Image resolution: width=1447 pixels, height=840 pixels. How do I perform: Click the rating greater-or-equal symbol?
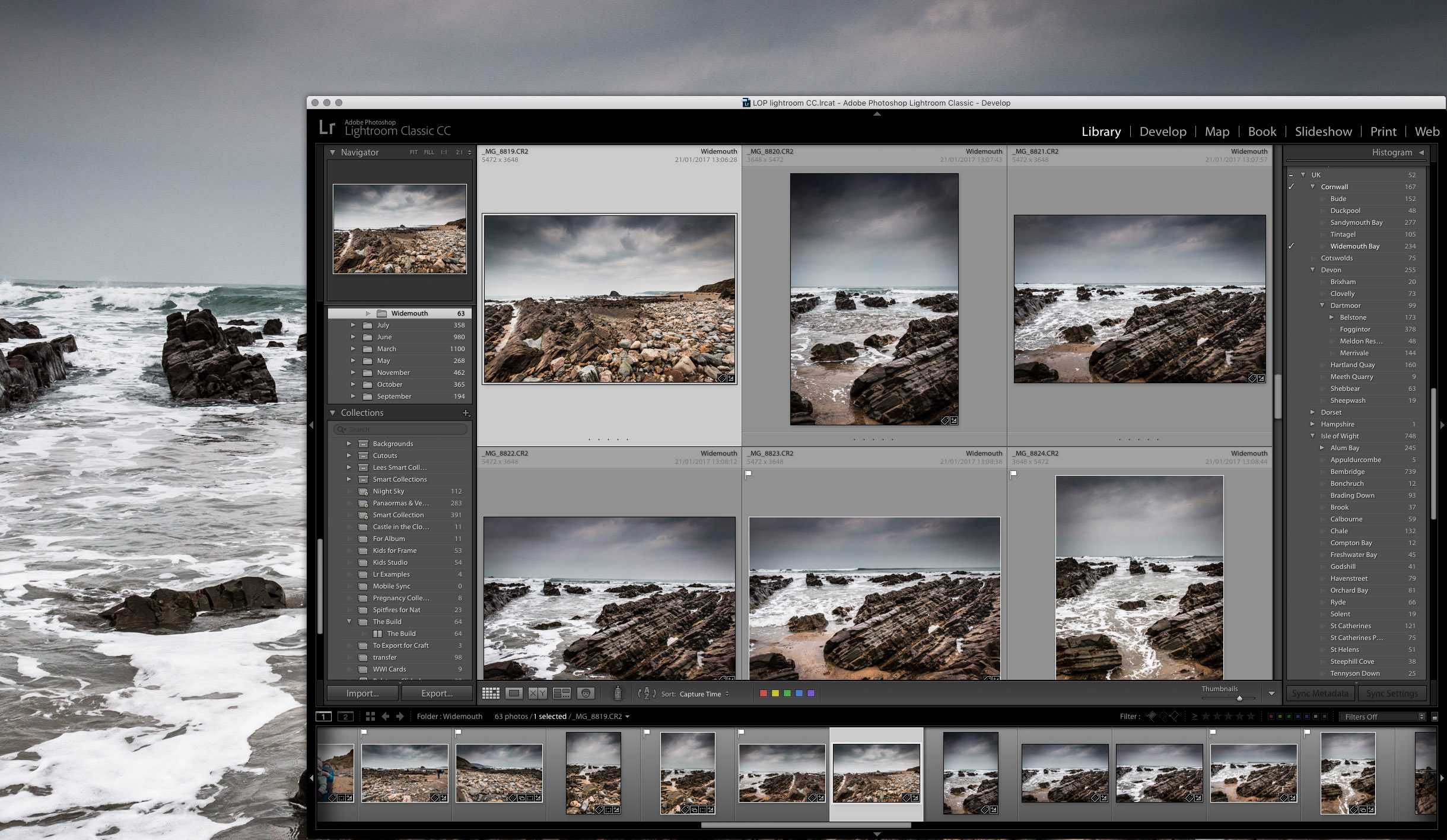(x=1194, y=717)
